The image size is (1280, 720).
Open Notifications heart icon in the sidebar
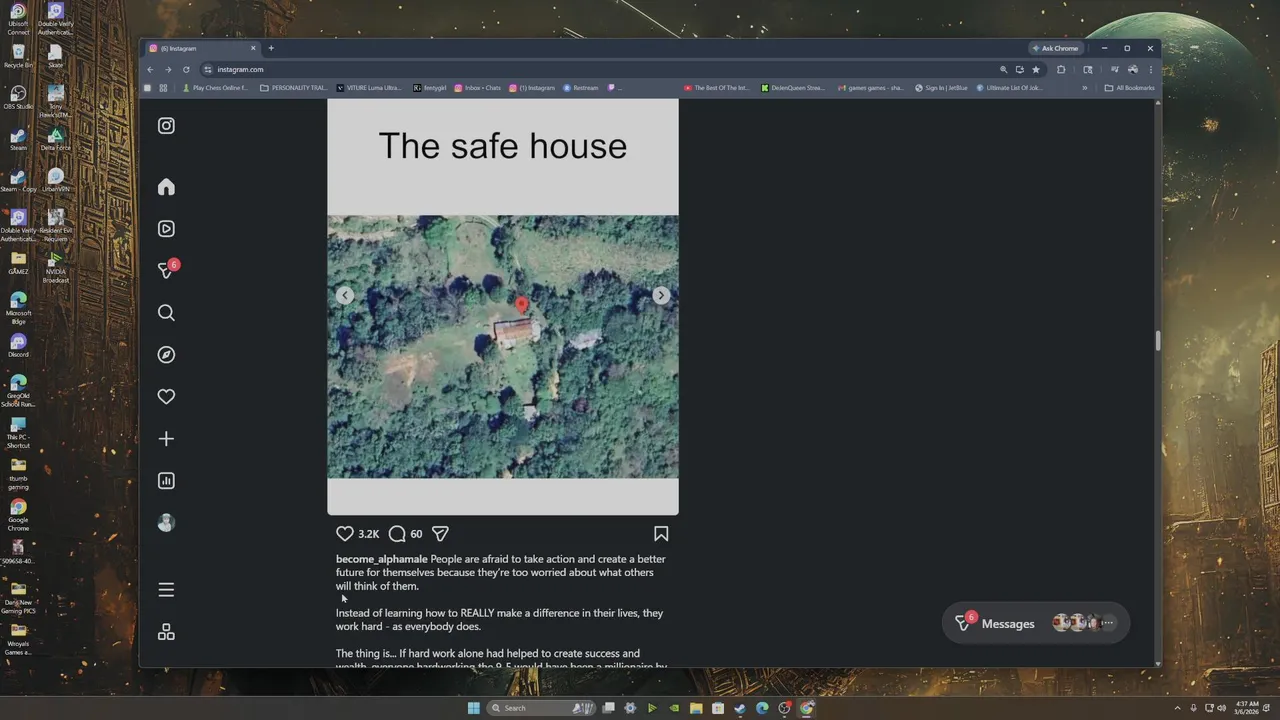click(166, 397)
